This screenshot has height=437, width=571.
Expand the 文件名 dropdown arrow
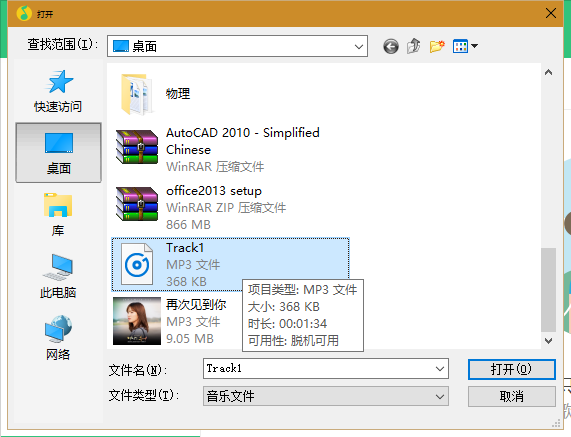pos(440,369)
